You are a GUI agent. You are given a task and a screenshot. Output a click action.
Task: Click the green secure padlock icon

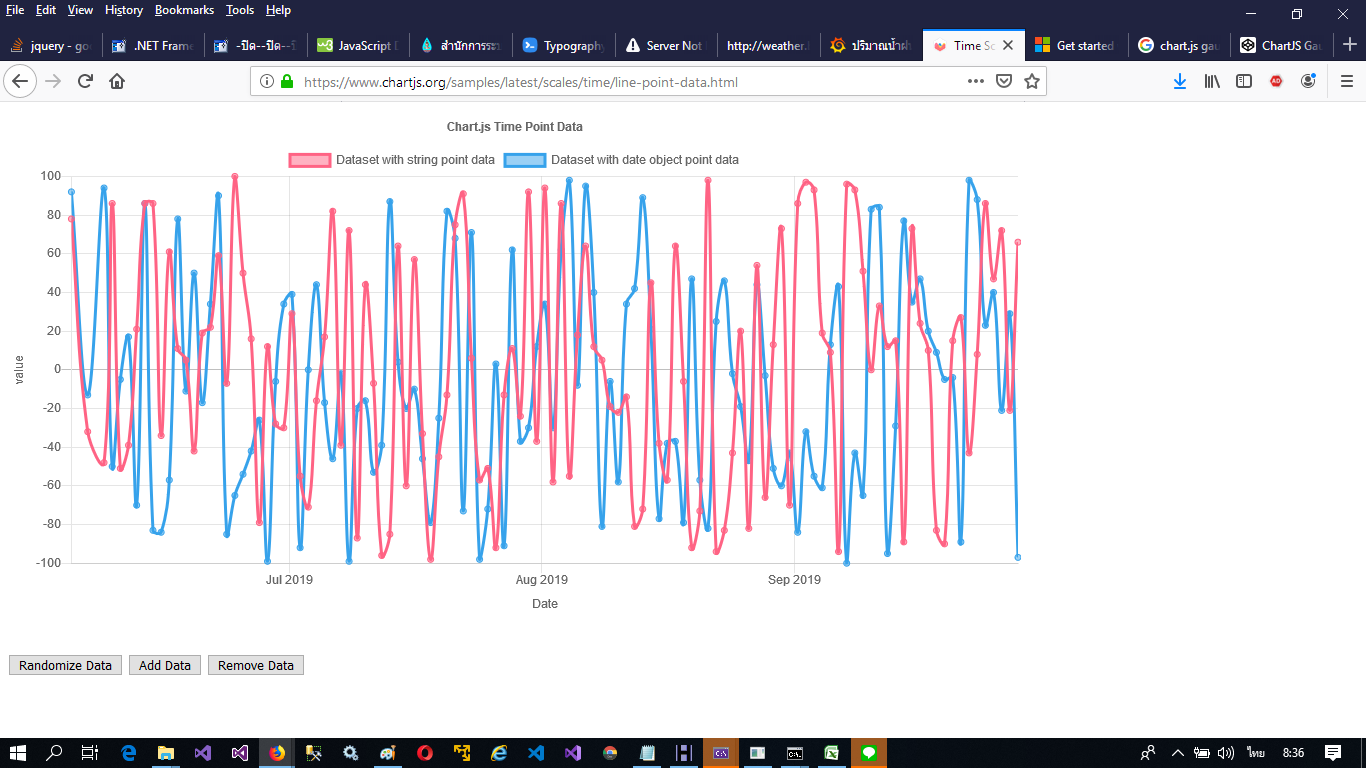click(287, 82)
